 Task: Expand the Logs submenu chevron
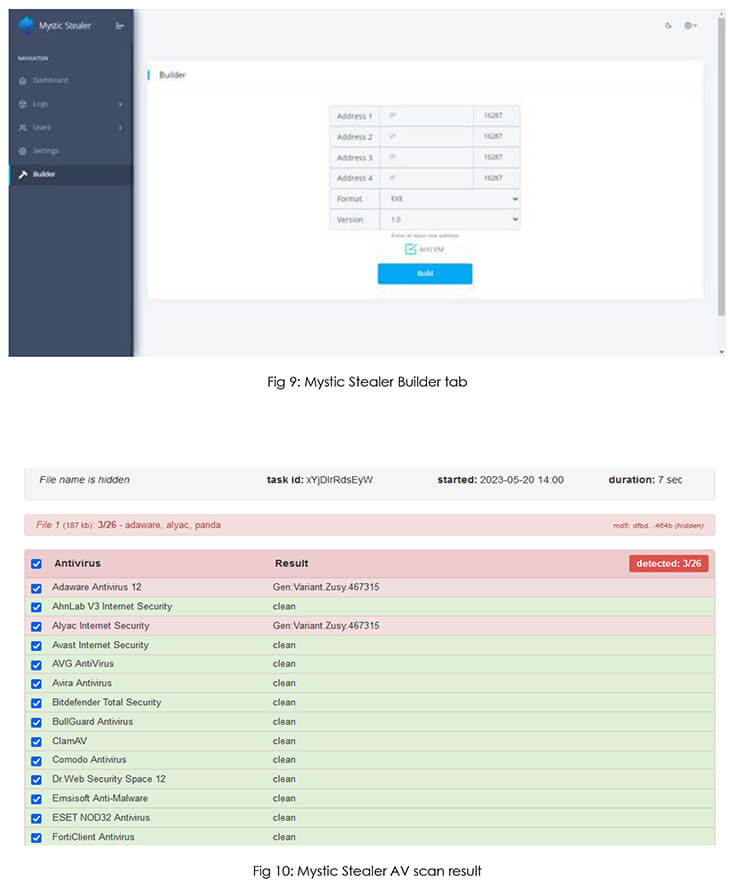[120, 104]
